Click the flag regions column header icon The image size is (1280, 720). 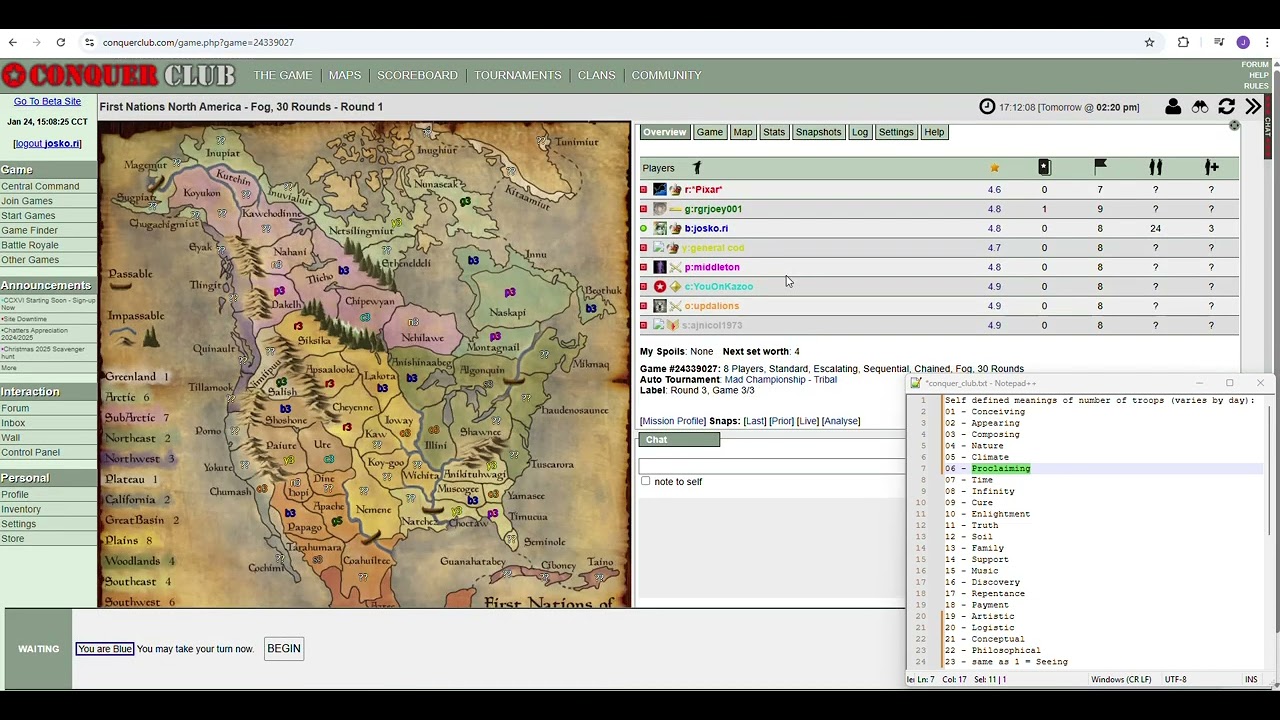[1100, 168]
